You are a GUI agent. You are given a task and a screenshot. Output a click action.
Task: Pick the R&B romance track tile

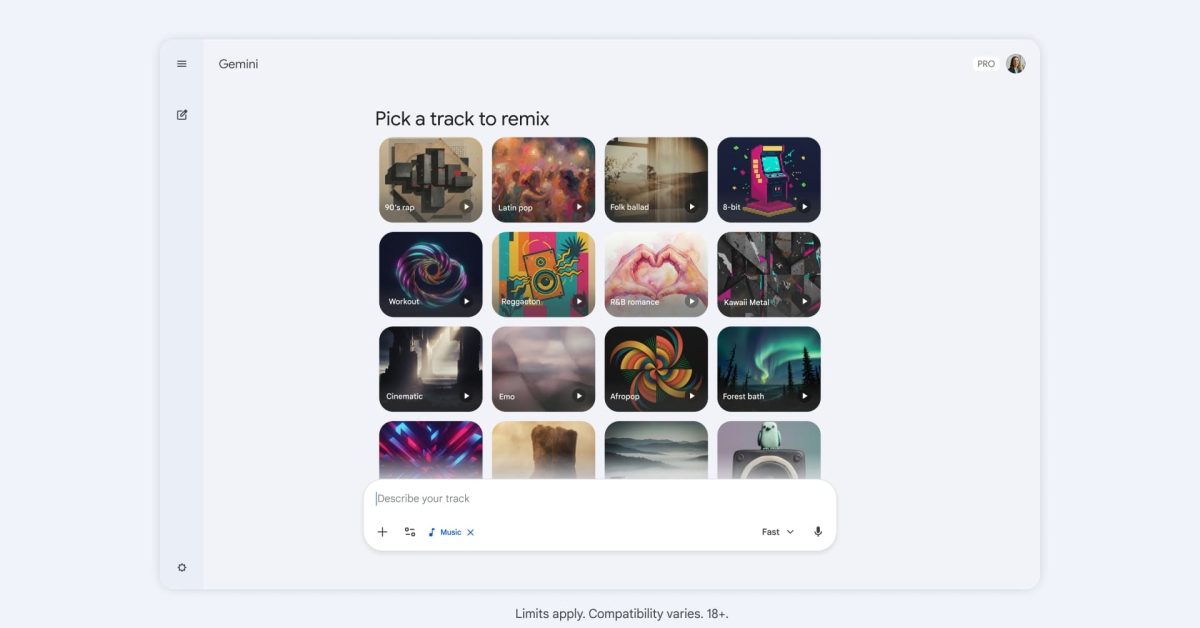[656, 274]
